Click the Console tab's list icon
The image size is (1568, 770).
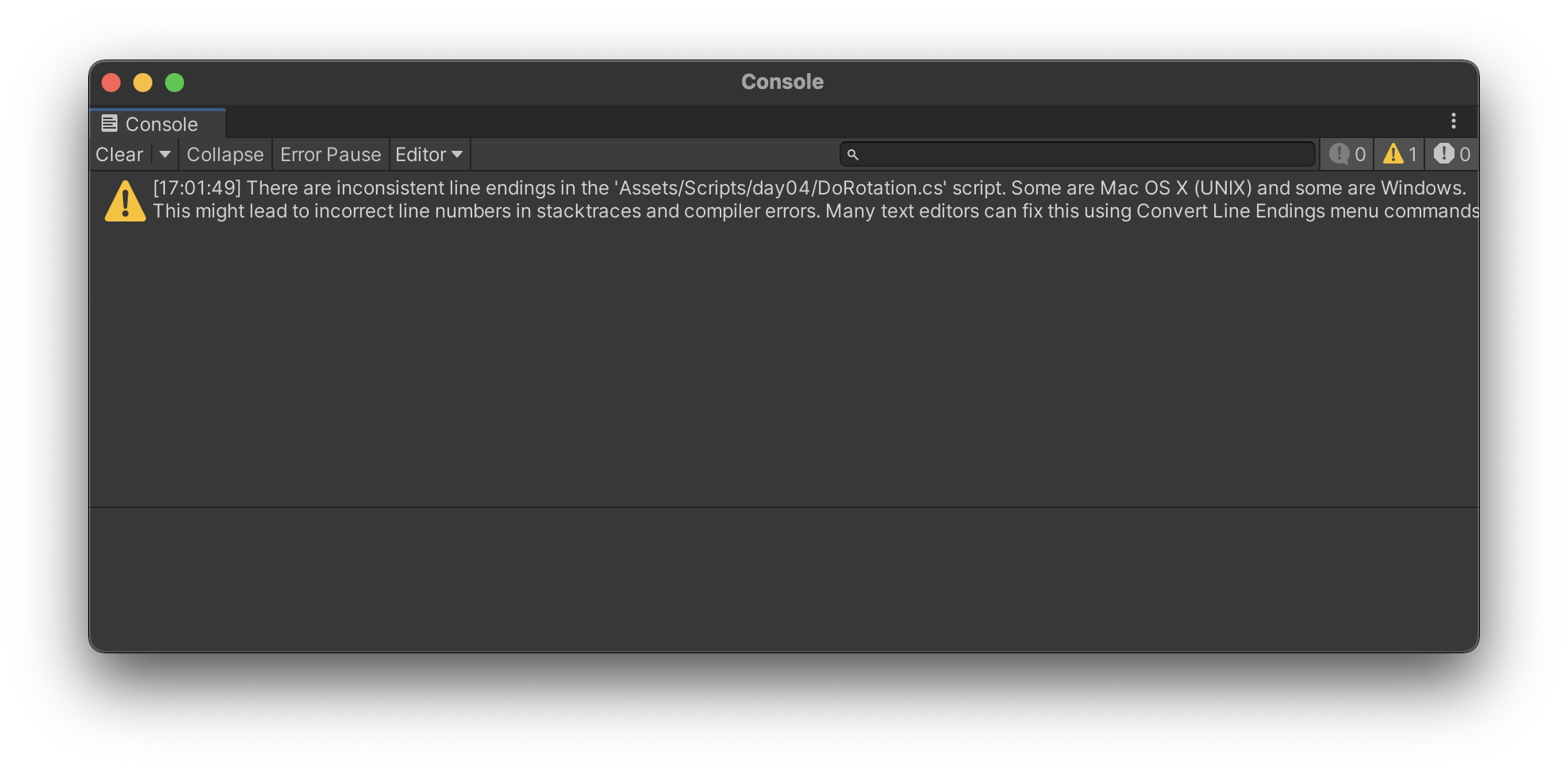click(x=110, y=123)
